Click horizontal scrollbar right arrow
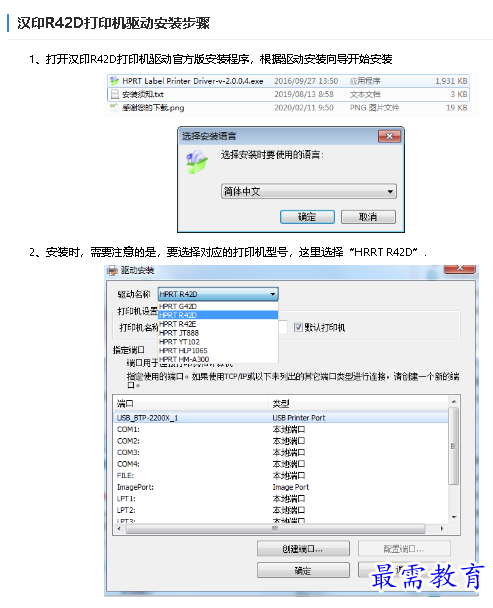 (x=442, y=529)
